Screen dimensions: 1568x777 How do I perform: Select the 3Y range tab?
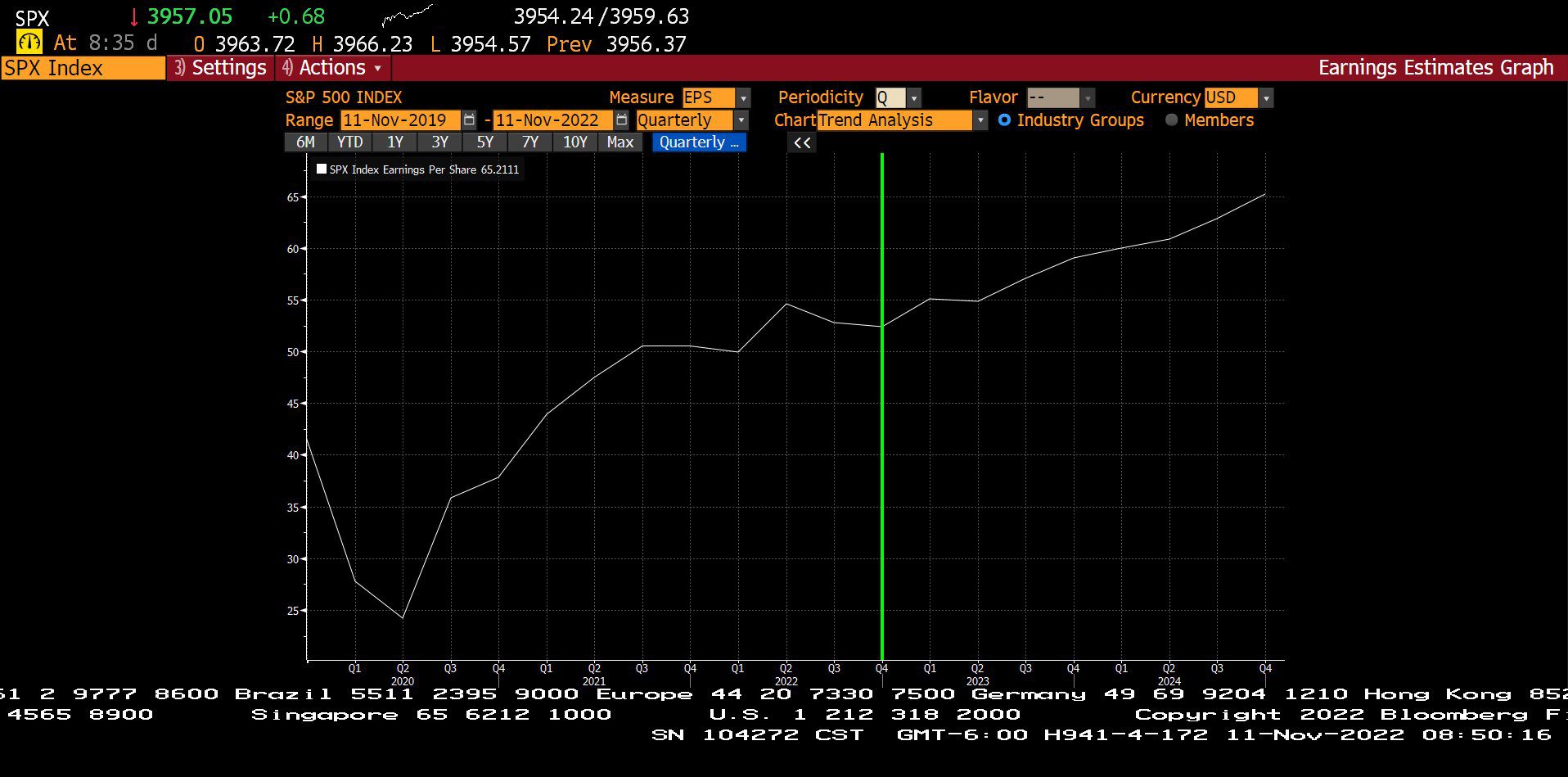(x=440, y=142)
